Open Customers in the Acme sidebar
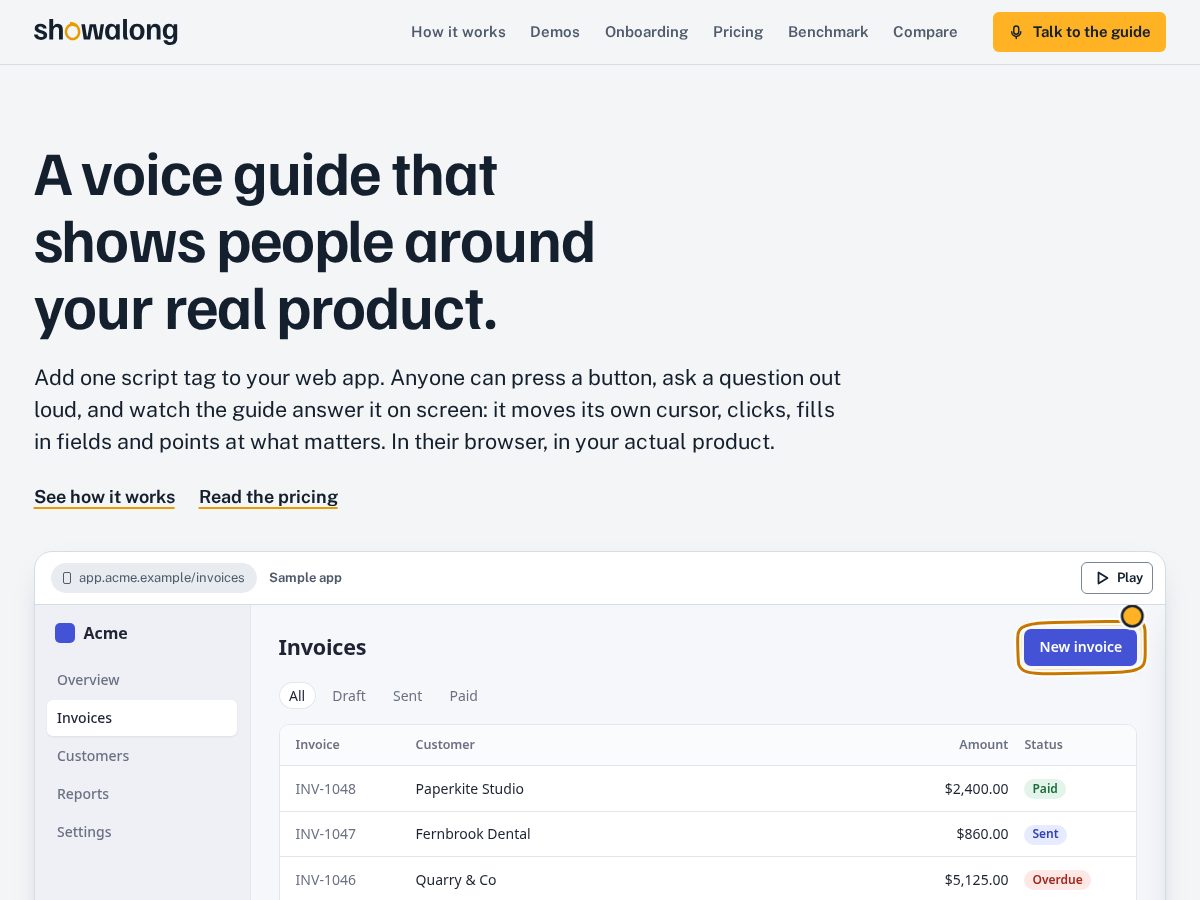The height and width of the screenshot is (900, 1200). click(142, 756)
